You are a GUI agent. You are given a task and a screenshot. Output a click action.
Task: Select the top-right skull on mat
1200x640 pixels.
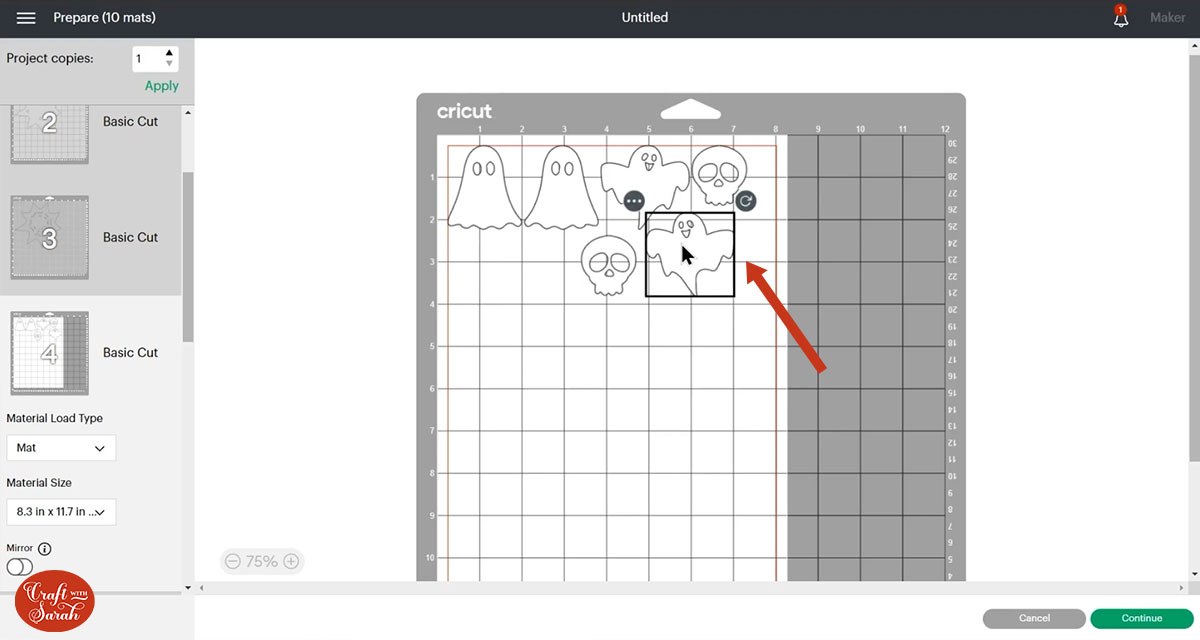pos(718,175)
